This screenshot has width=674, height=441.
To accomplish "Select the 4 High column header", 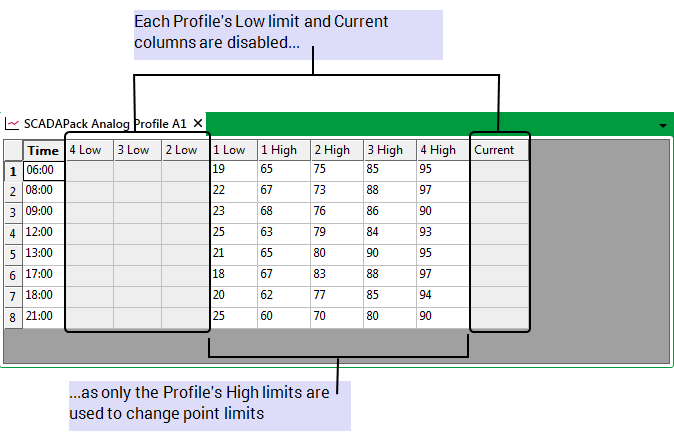I will coord(442,150).
